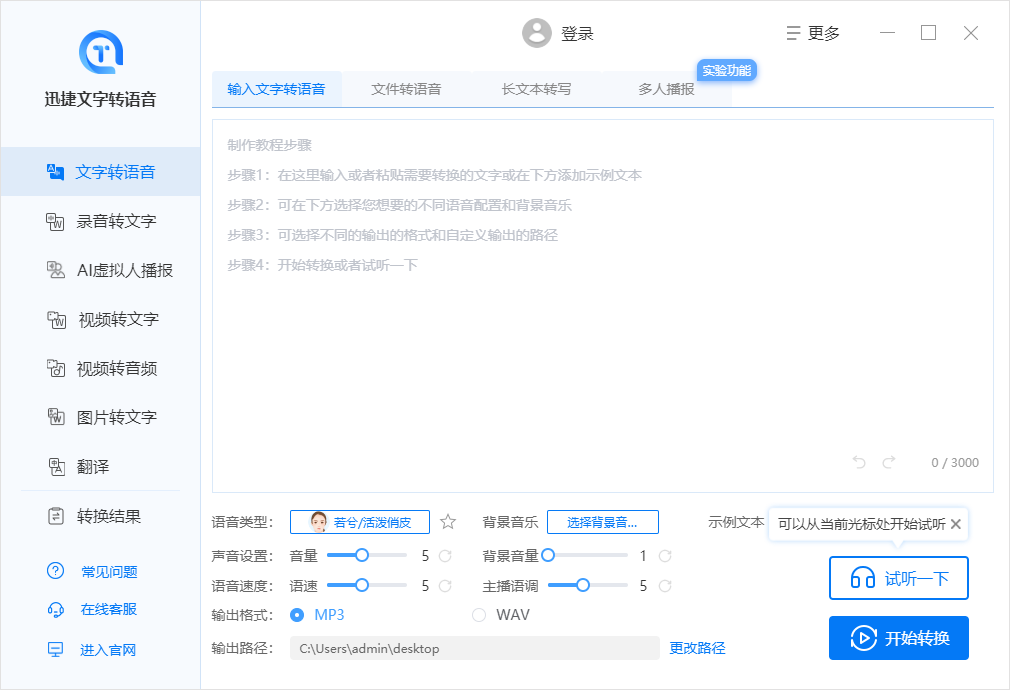Click the undo arrow in text area

coord(859,462)
